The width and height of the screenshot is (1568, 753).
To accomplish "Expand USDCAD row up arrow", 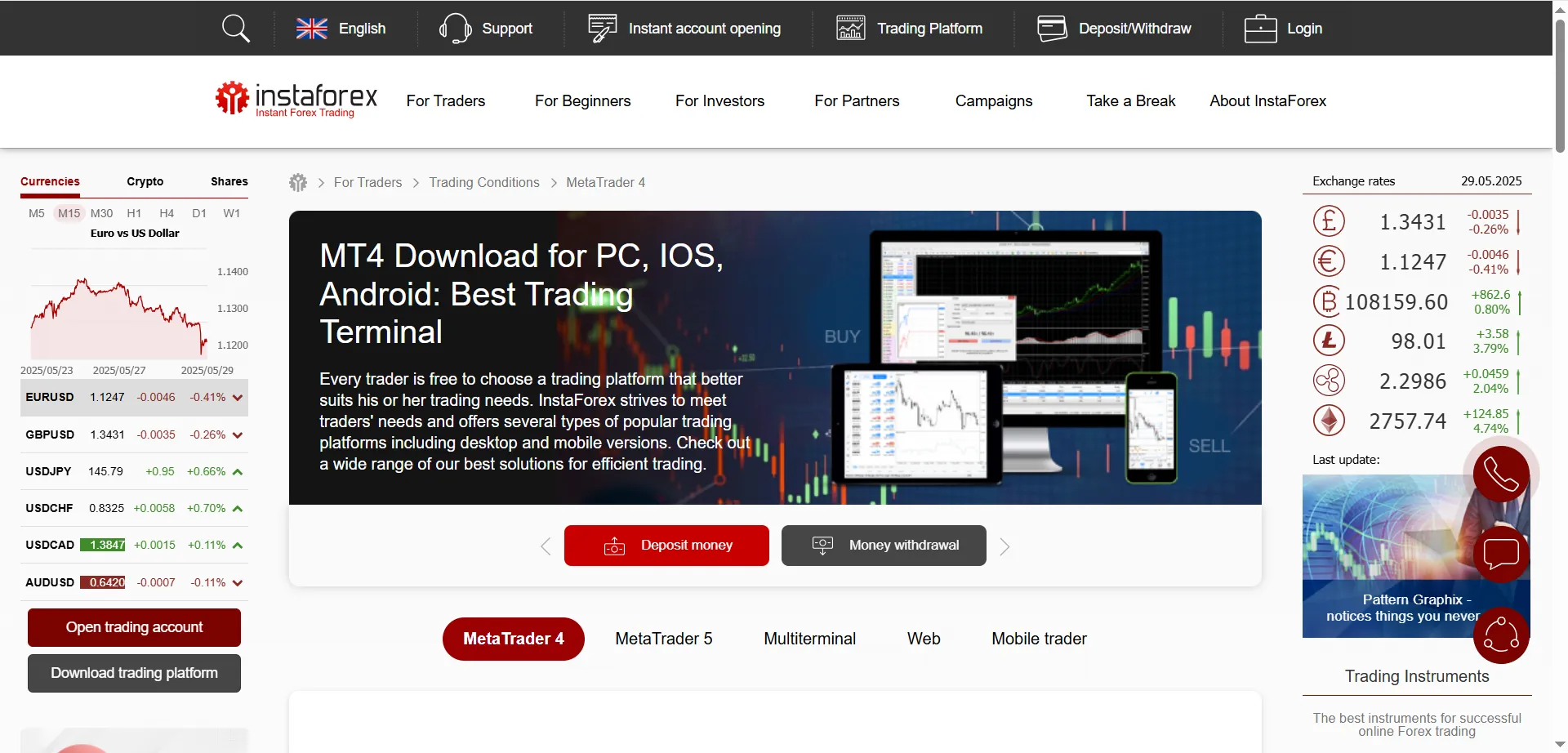I will (238, 546).
